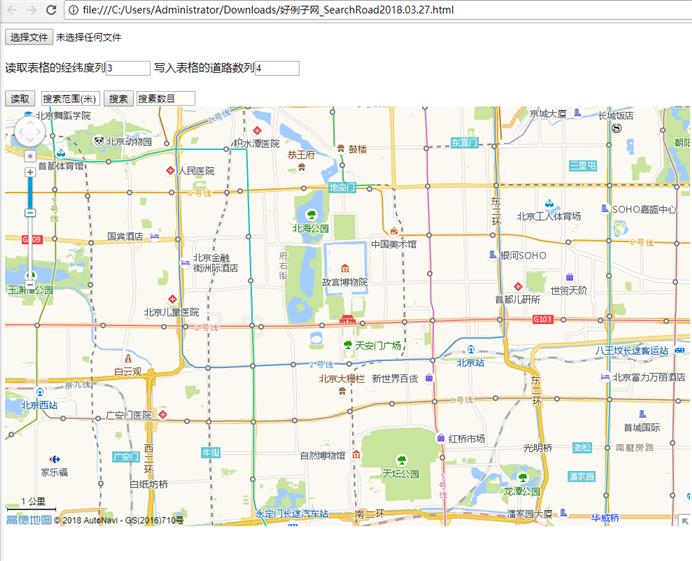Click the 北京西站 railway station icon

(41, 392)
